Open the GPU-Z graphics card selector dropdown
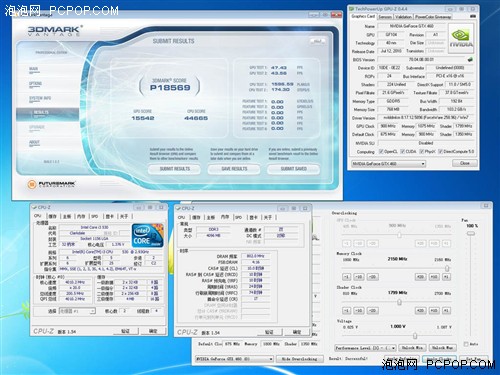This screenshot has height=375, width=500. coord(389,164)
